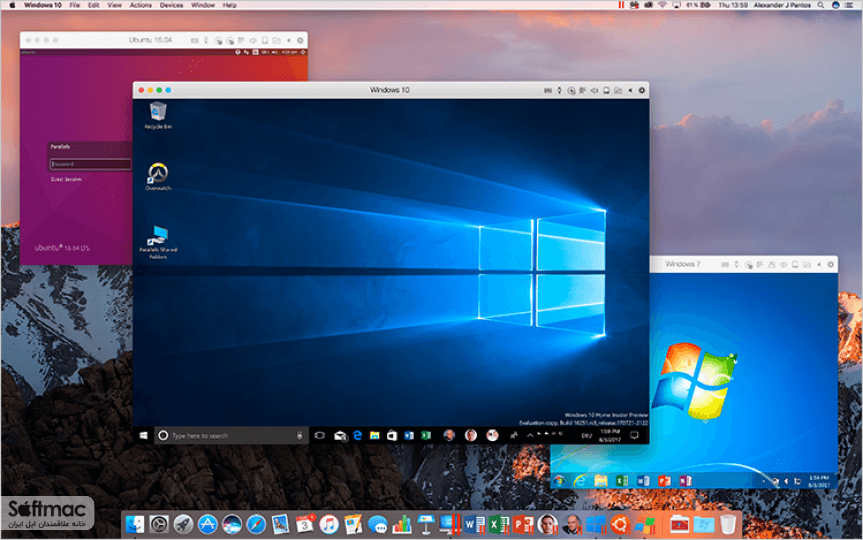Launch PowerPoint from Windows 7 taskbar
The height and width of the screenshot is (540, 863).
pyautogui.click(x=664, y=481)
